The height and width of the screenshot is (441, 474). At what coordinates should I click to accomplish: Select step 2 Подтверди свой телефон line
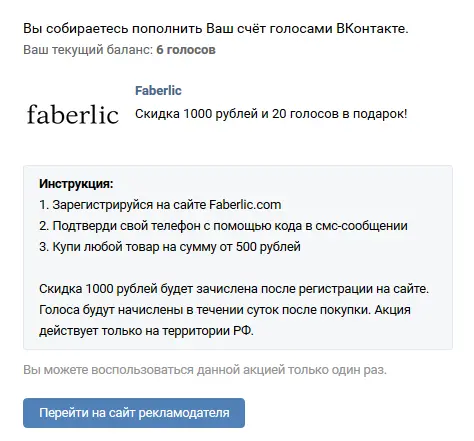click(x=223, y=226)
